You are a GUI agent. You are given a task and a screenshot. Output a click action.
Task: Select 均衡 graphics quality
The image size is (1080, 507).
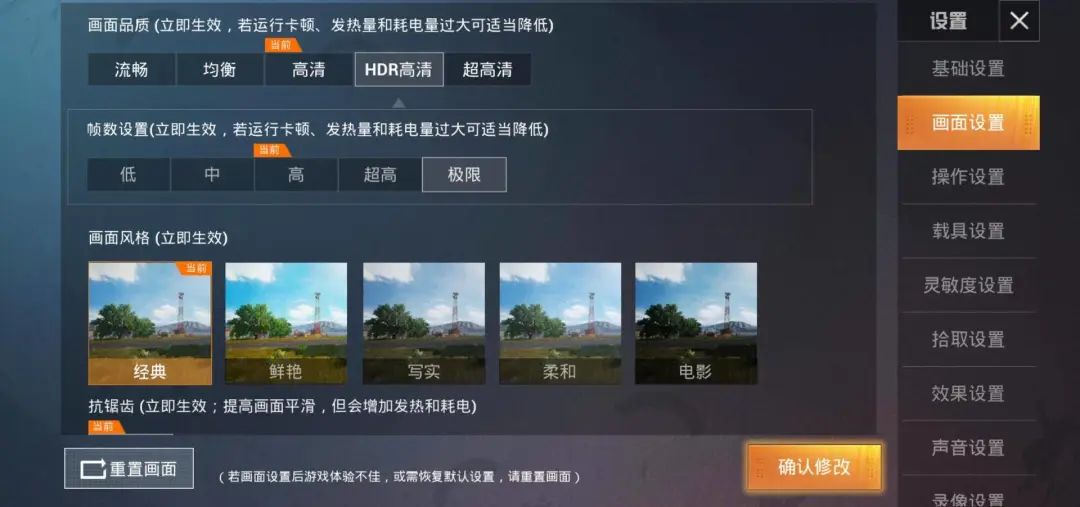pos(220,70)
